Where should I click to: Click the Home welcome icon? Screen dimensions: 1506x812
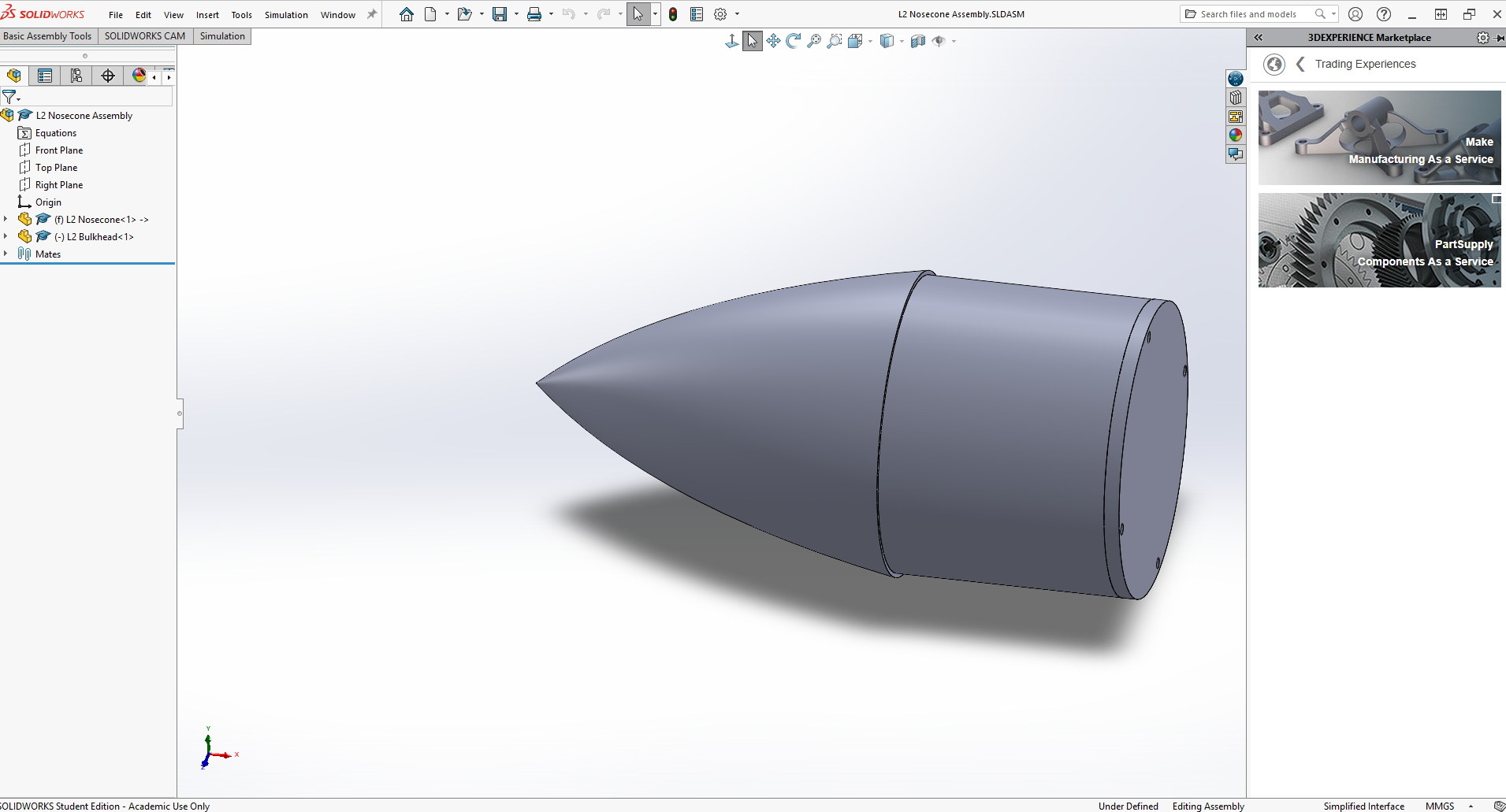coord(406,14)
